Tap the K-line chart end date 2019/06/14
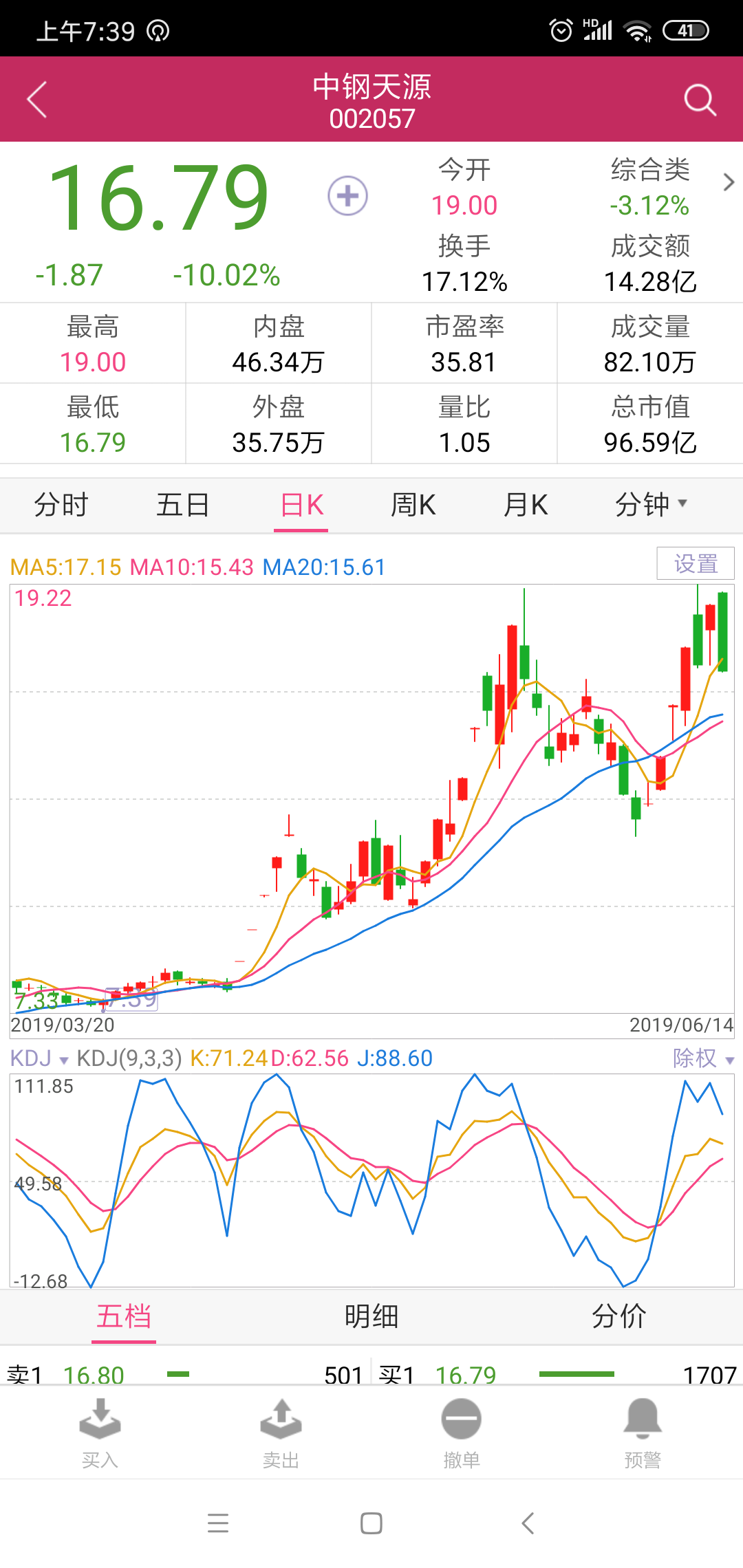743x1568 pixels. pyautogui.click(x=682, y=1025)
